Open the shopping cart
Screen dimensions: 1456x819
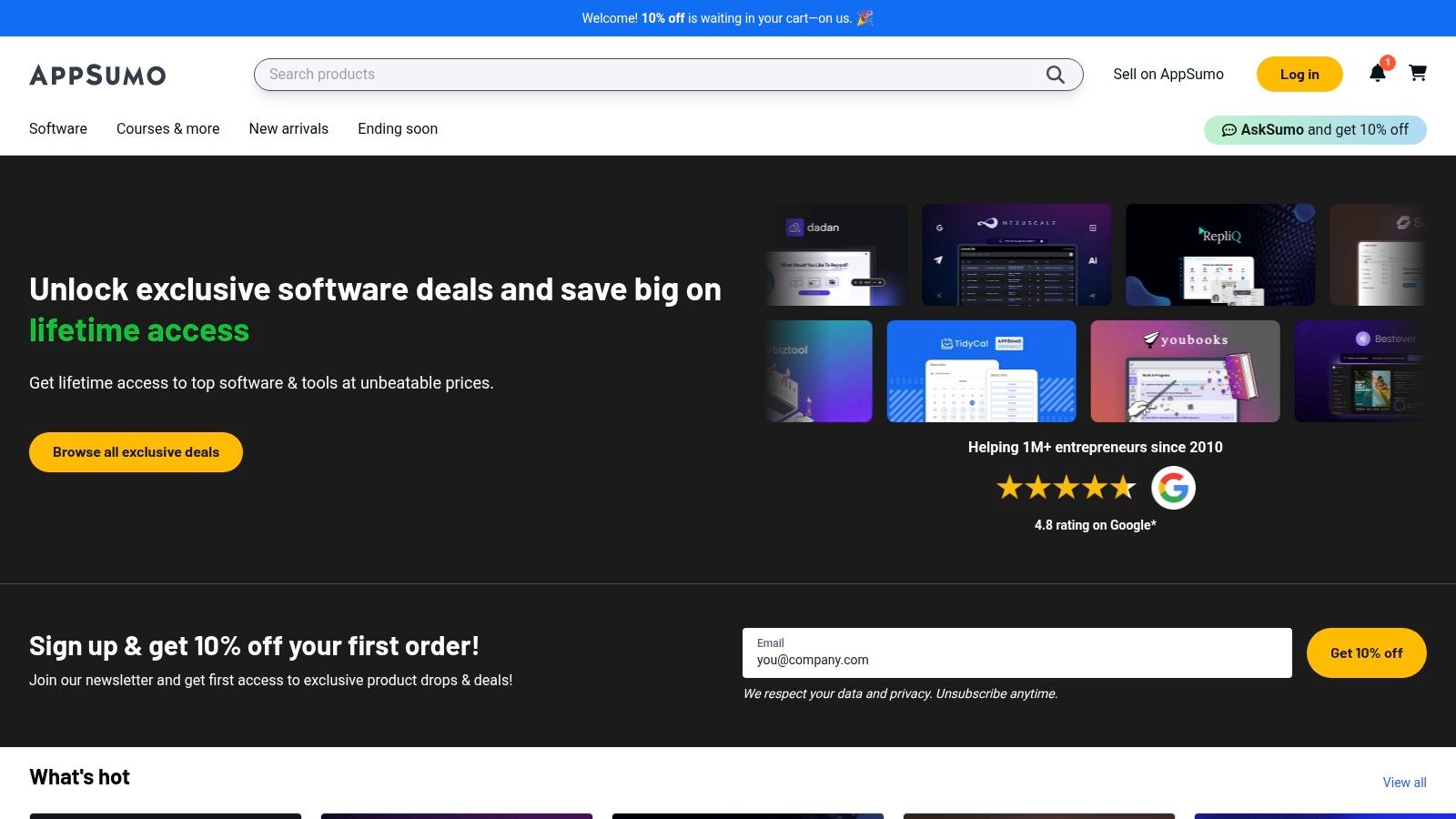coord(1418,73)
